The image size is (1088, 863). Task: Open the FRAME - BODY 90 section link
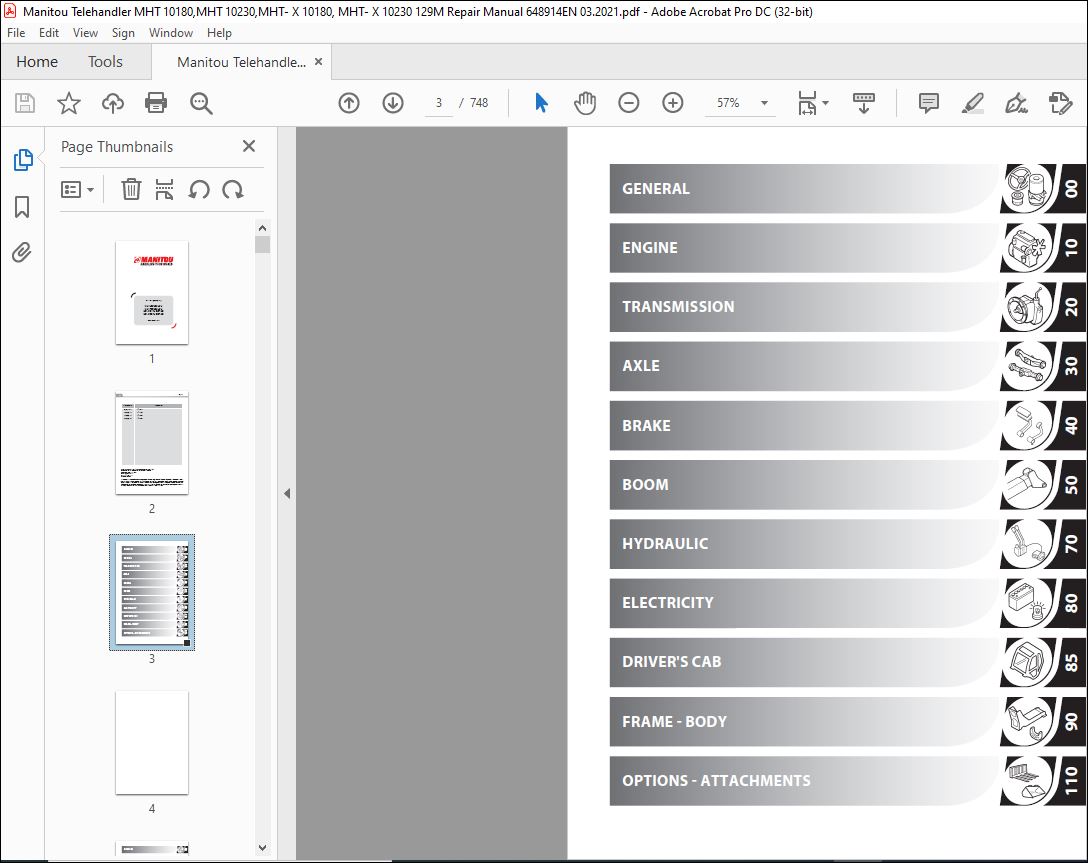click(x=848, y=721)
